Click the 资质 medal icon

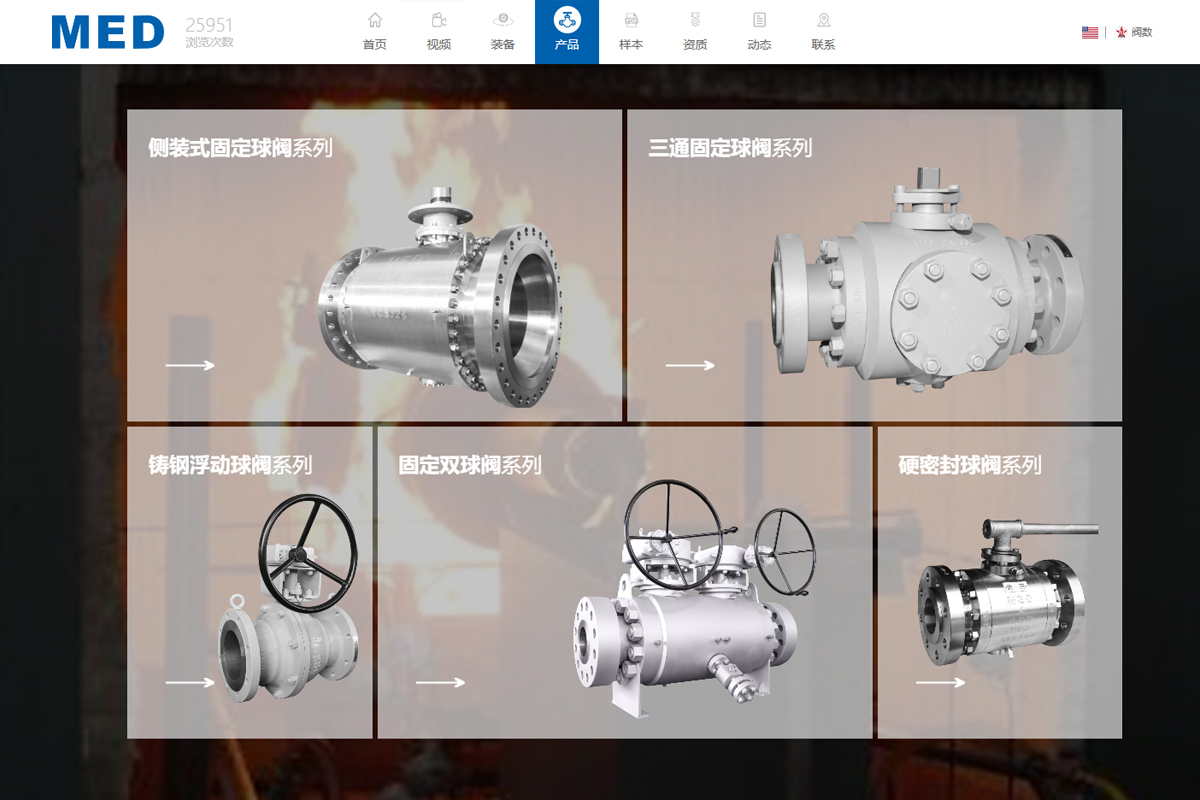(695, 20)
